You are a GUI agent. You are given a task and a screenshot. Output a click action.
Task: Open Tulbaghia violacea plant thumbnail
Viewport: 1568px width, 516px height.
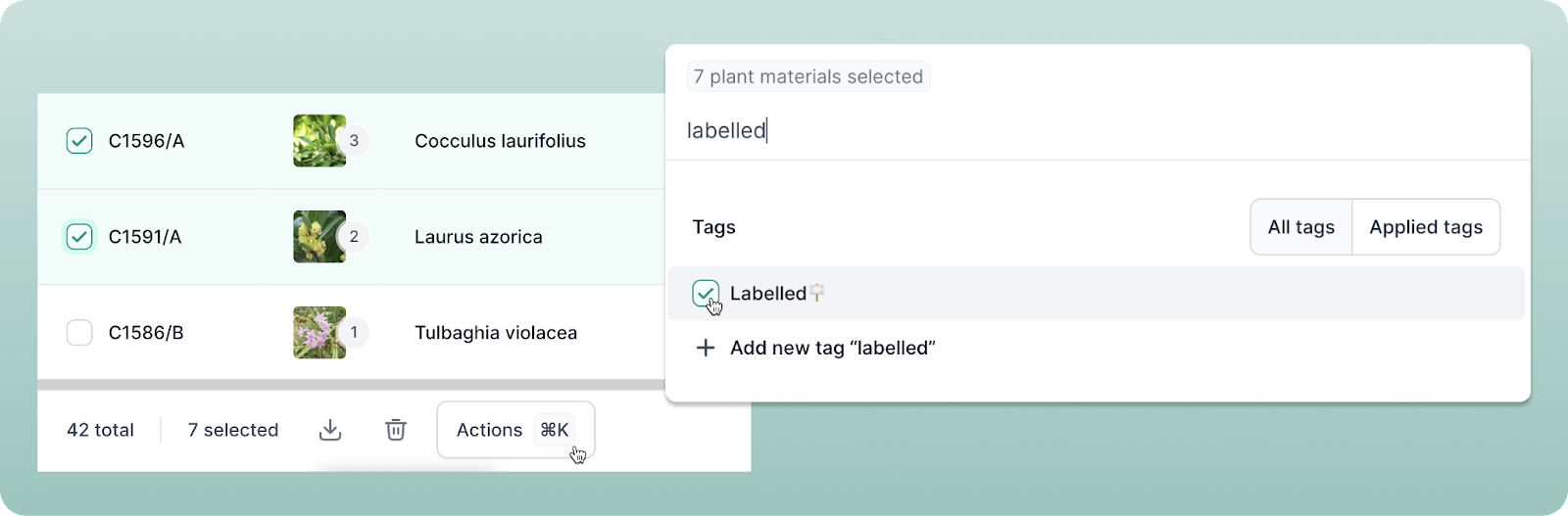click(316, 333)
